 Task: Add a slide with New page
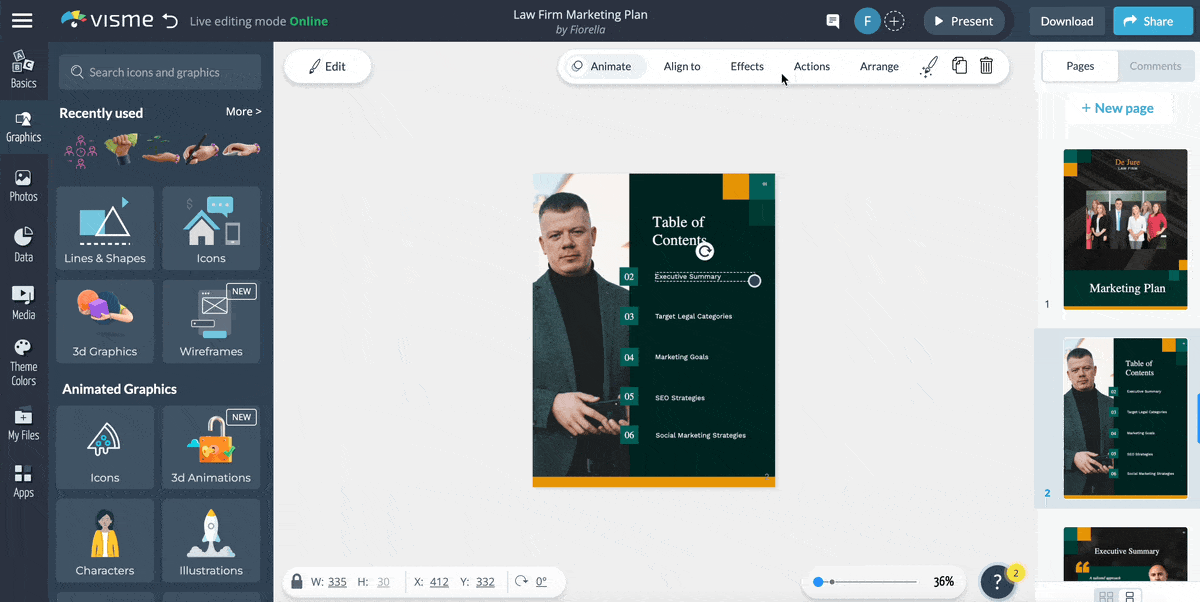tap(1118, 107)
